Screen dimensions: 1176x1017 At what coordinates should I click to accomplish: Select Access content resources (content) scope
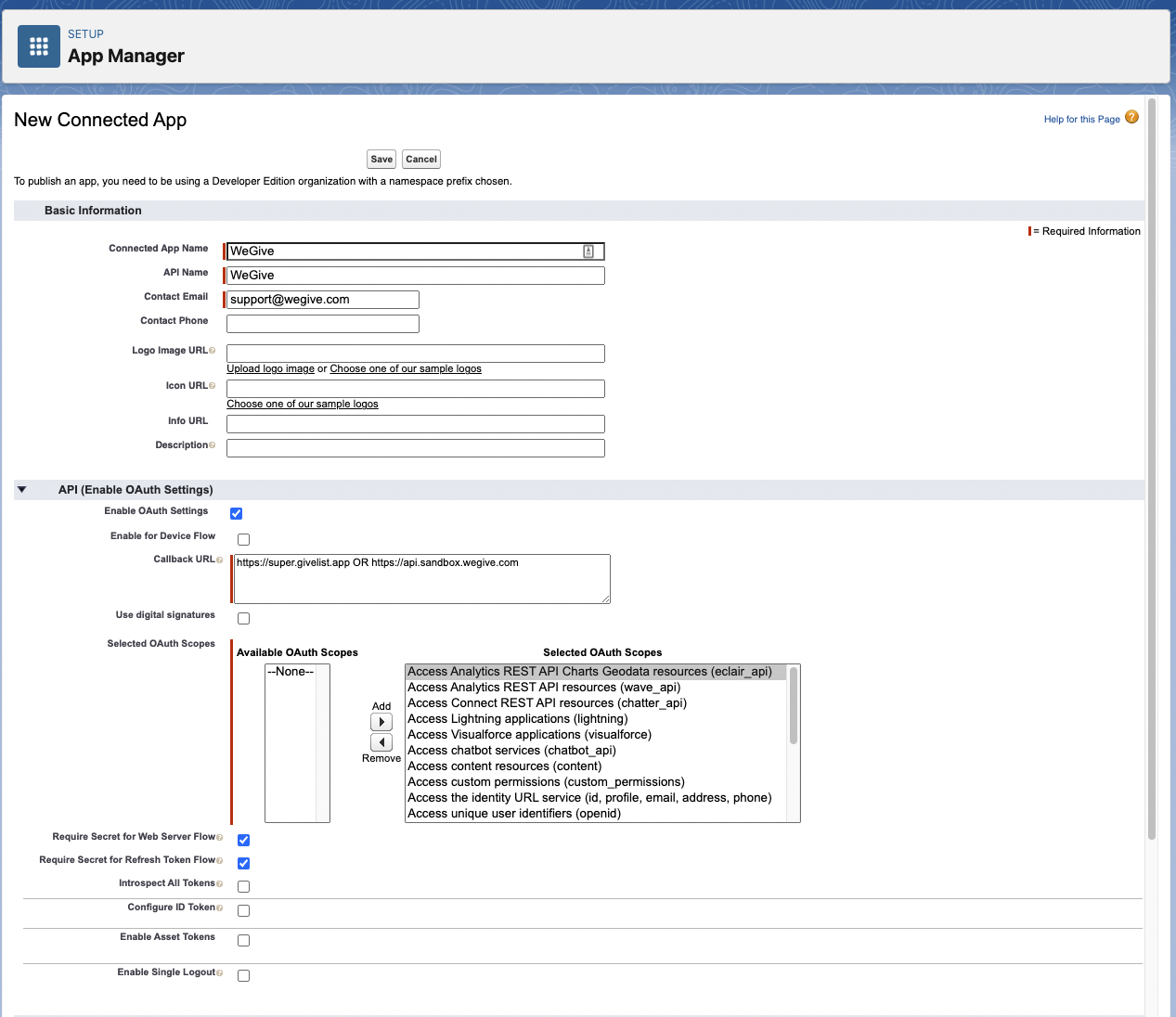click(596, 766)
